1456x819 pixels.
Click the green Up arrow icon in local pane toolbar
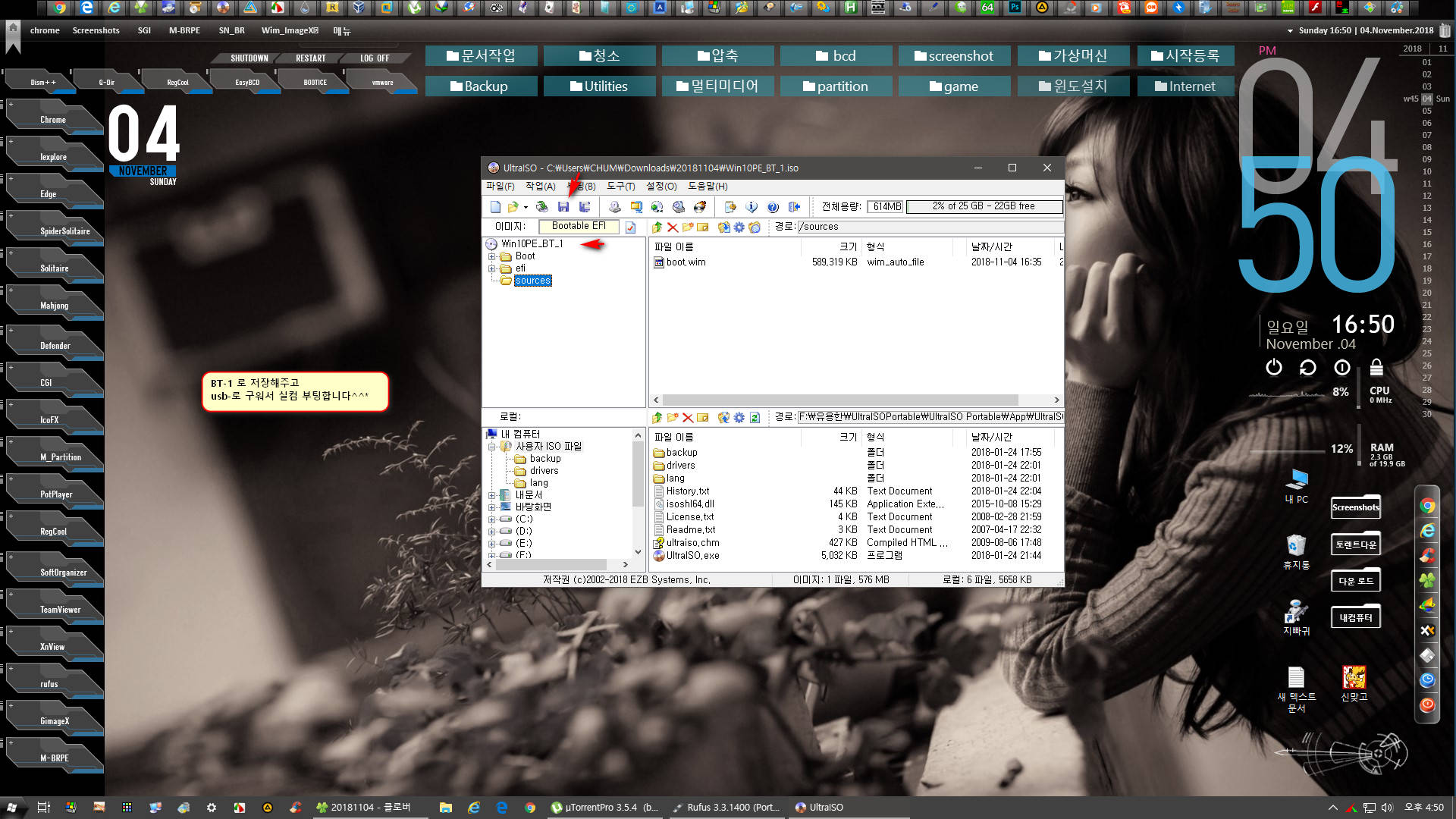point(657,418)
